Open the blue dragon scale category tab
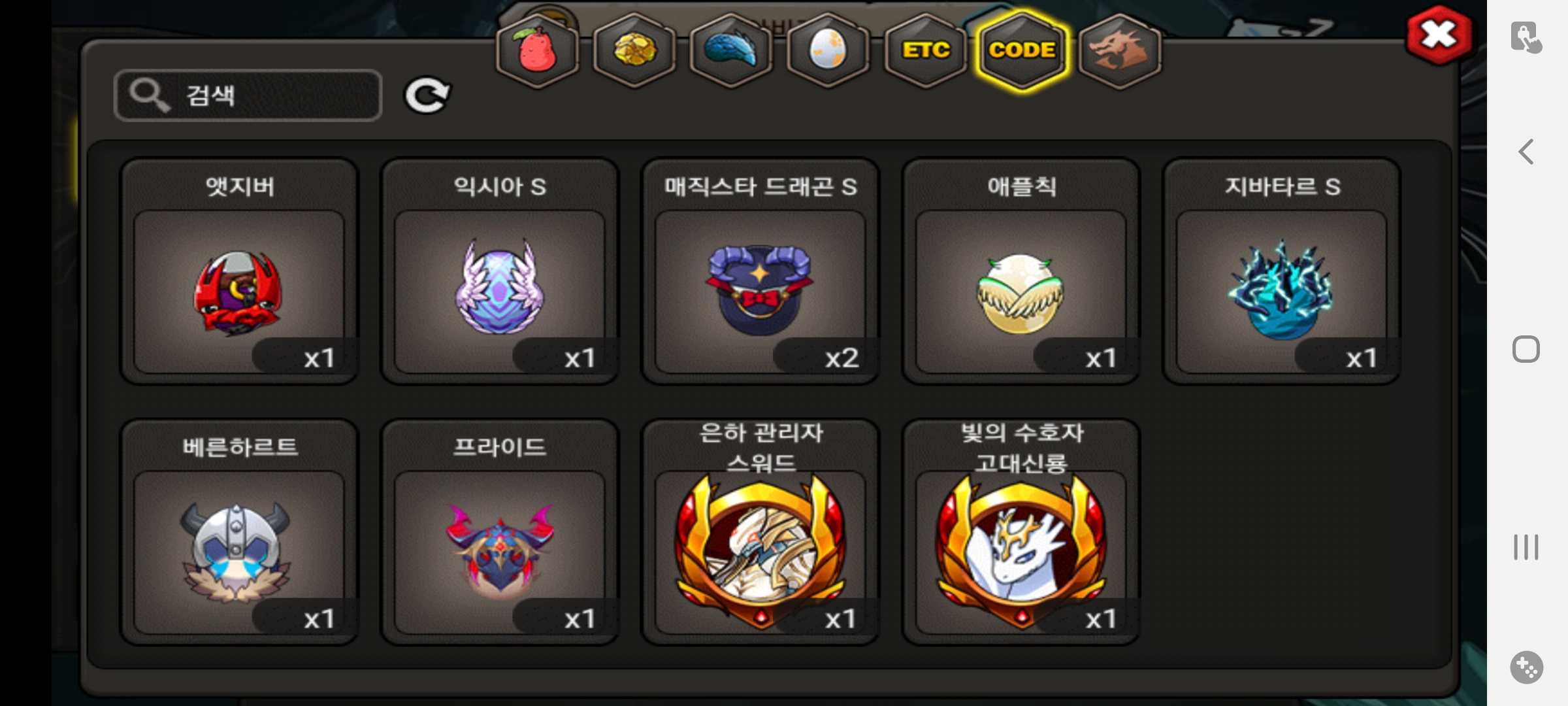Viewport: 1568px width, 706px height. point(731,50)
